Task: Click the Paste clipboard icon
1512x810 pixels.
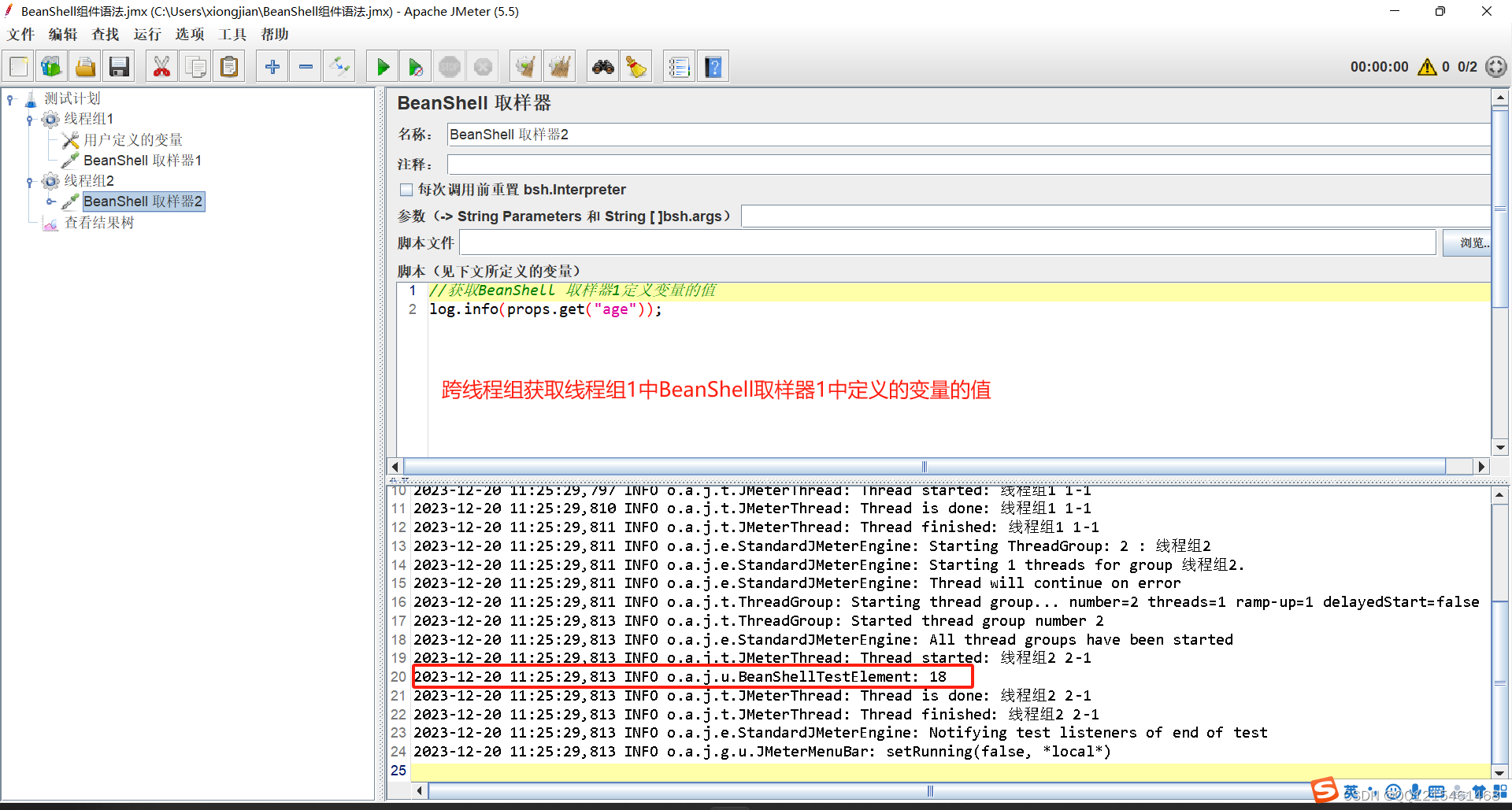Action: pyautogui.click(x=229, y=67)
